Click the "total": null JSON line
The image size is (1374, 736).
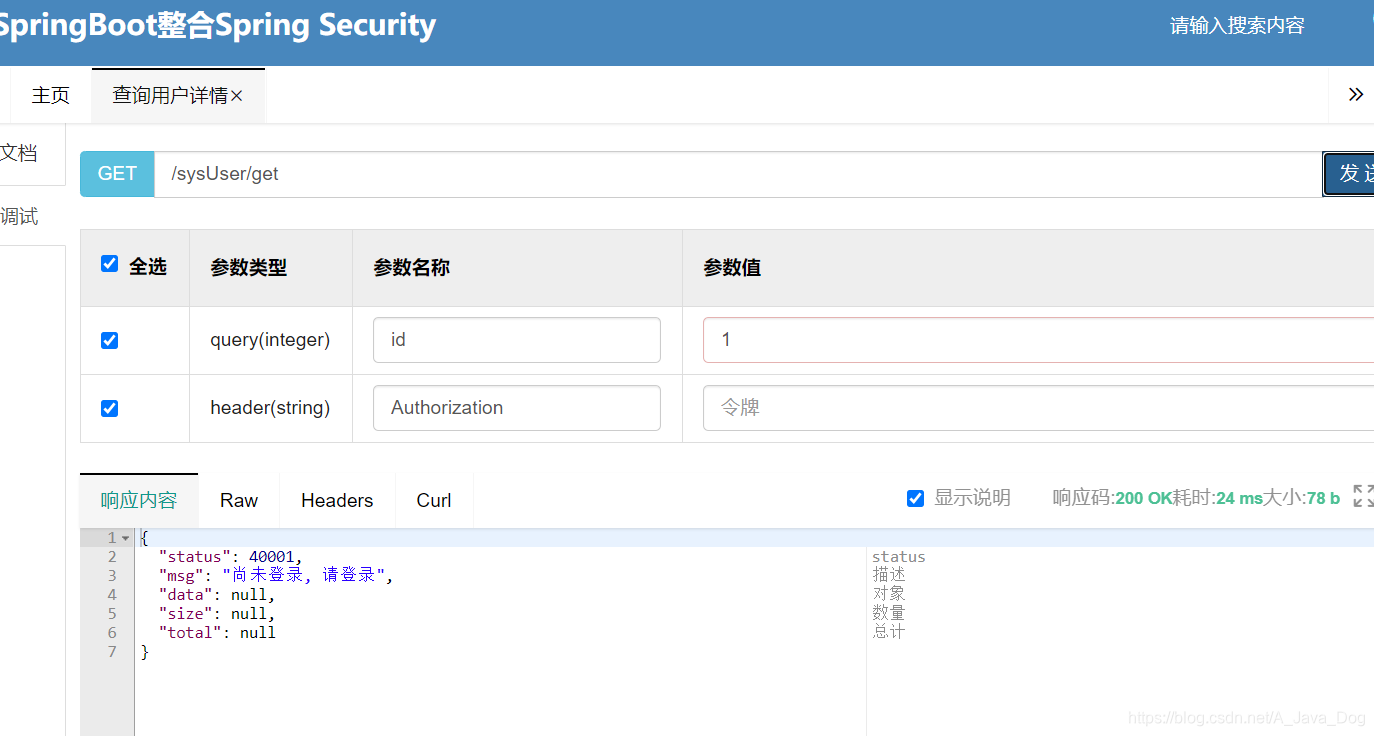point(217,633)
